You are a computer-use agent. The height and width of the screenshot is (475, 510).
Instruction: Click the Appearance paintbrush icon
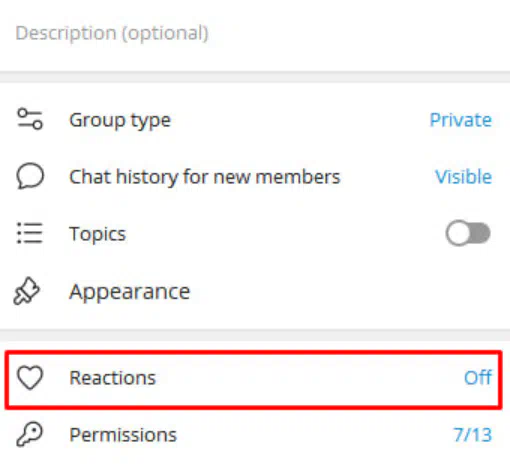click(26, 291)
